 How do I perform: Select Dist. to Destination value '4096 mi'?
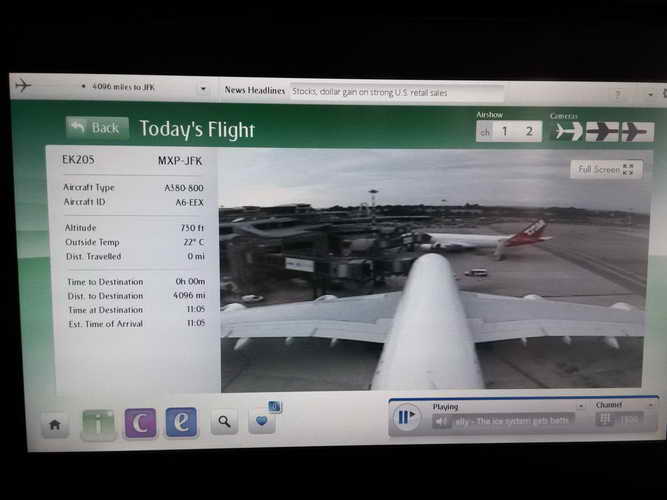coord(189,295)
